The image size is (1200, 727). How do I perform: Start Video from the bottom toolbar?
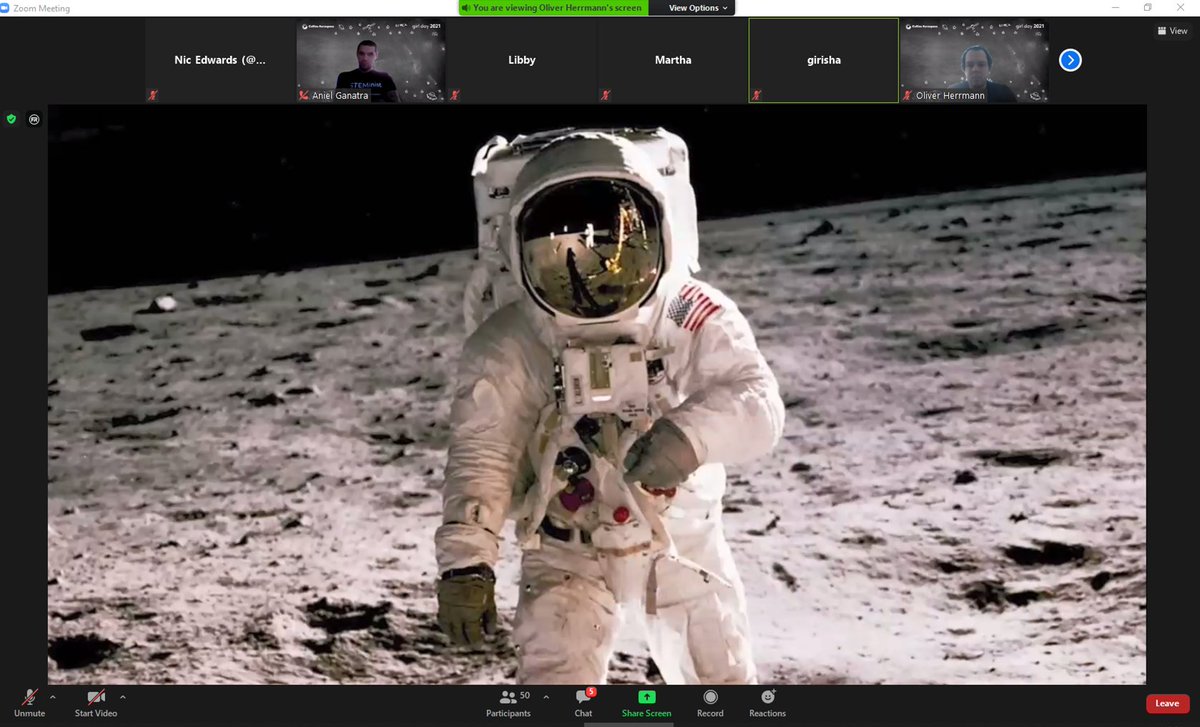point(96,703)
